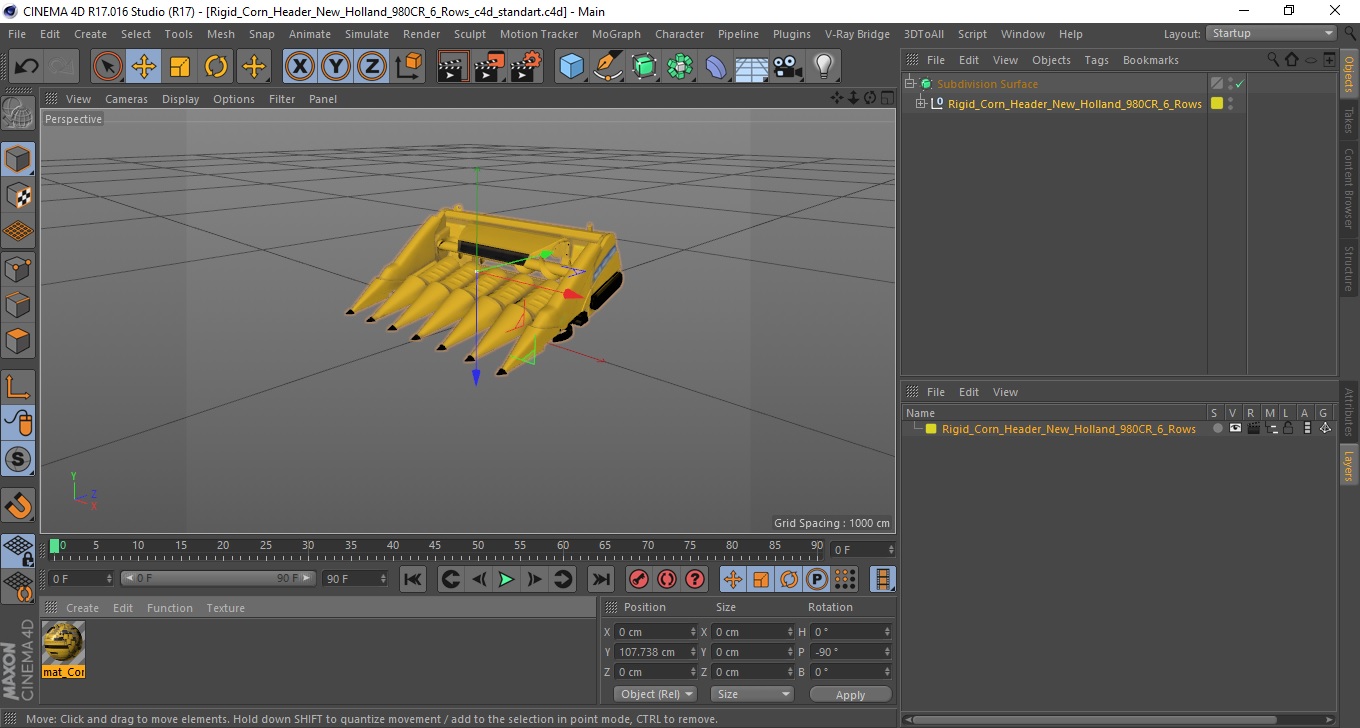The height and width of the screenshot is (728, 1360).
Task: Step the end frame 90 F spinner
Action: tap(383, 579)
